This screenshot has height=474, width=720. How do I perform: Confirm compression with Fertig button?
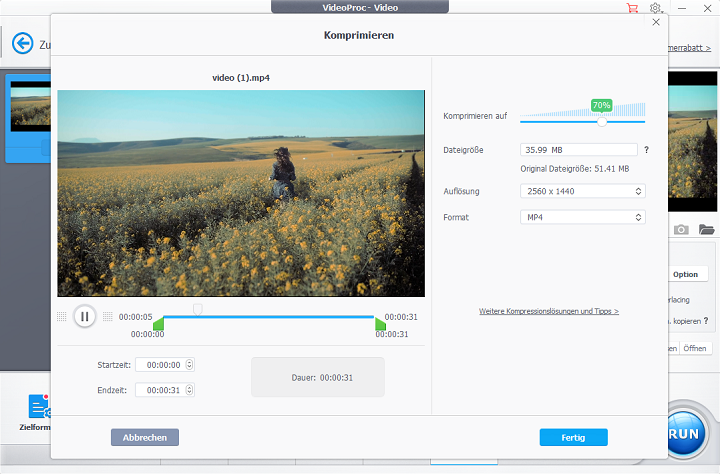point(573,437)
